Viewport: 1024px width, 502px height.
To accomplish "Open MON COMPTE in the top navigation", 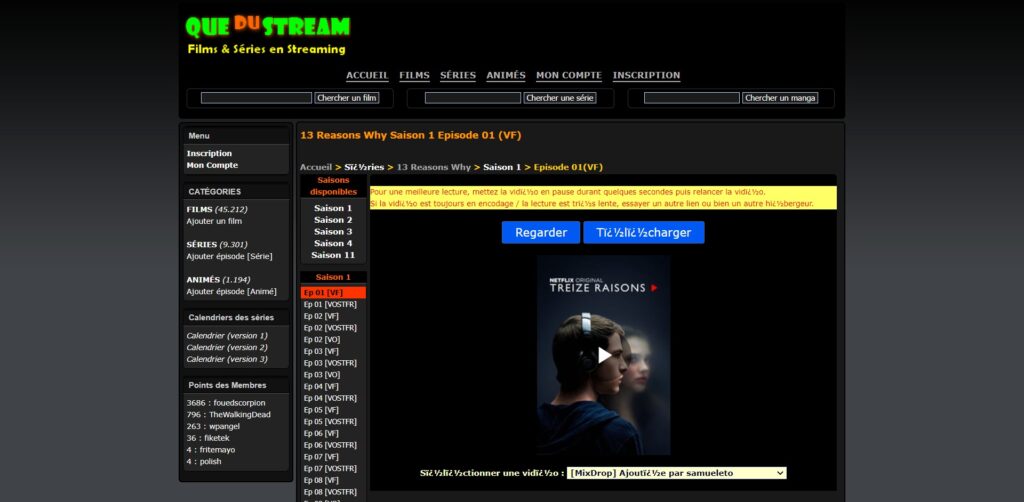I will 569,76.
